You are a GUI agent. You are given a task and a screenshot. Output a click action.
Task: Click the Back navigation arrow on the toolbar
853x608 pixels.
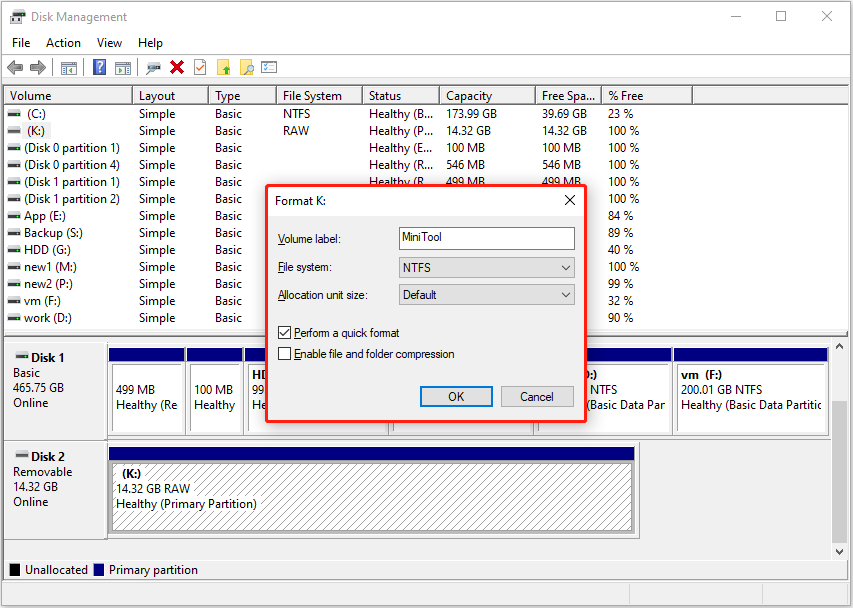coord(14,67)
